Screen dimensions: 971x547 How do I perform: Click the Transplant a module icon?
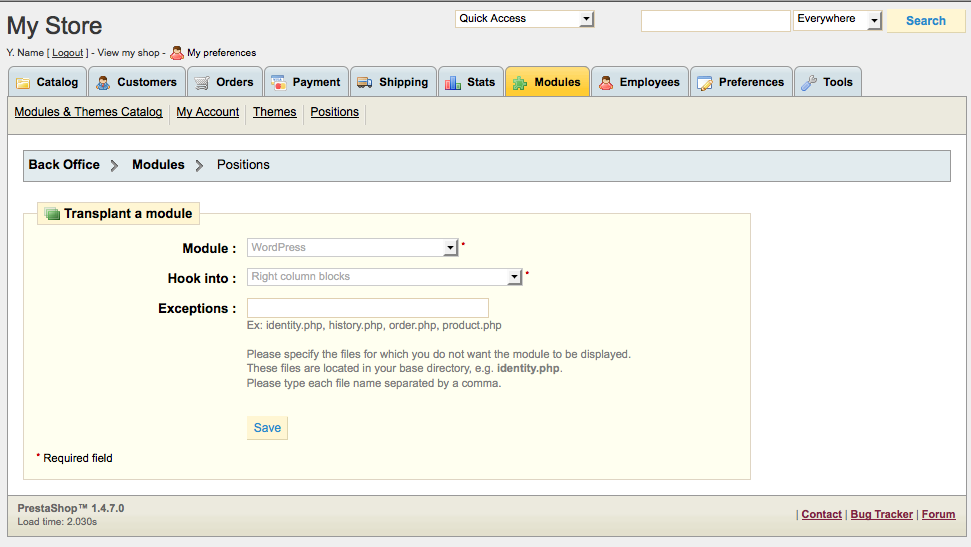[x=52, y=214]
